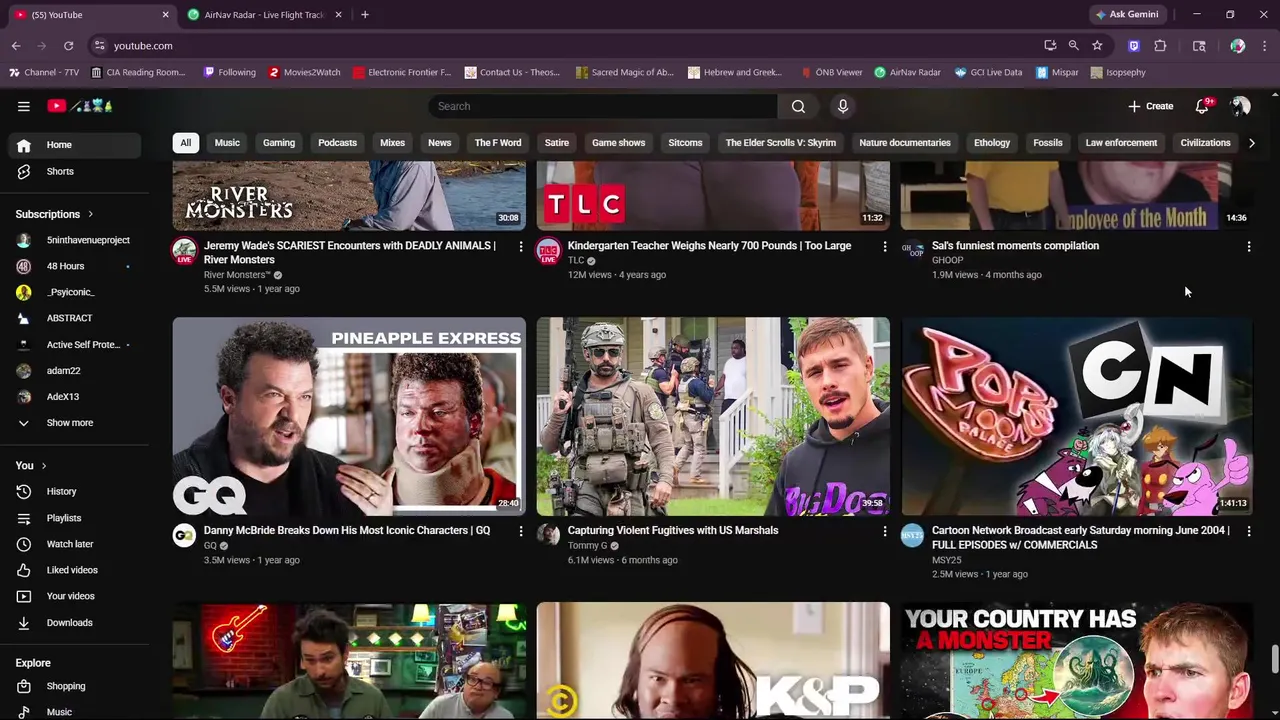The height and width of the screenshot is (720, 1280).
Task: Open Shopping under Explore
Action: [x=76, y=686]
